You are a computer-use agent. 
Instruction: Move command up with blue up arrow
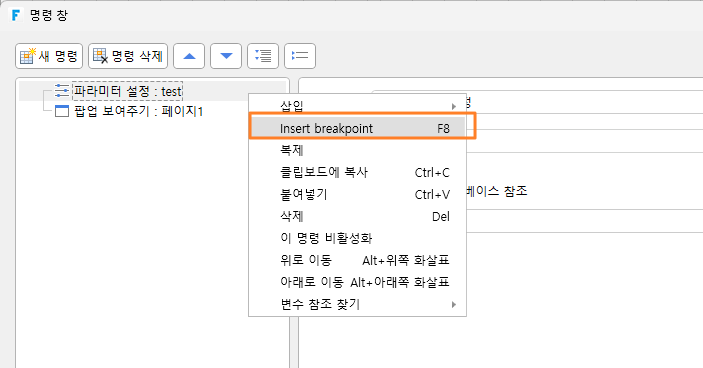pyautogui.click(x=189, y=56)
